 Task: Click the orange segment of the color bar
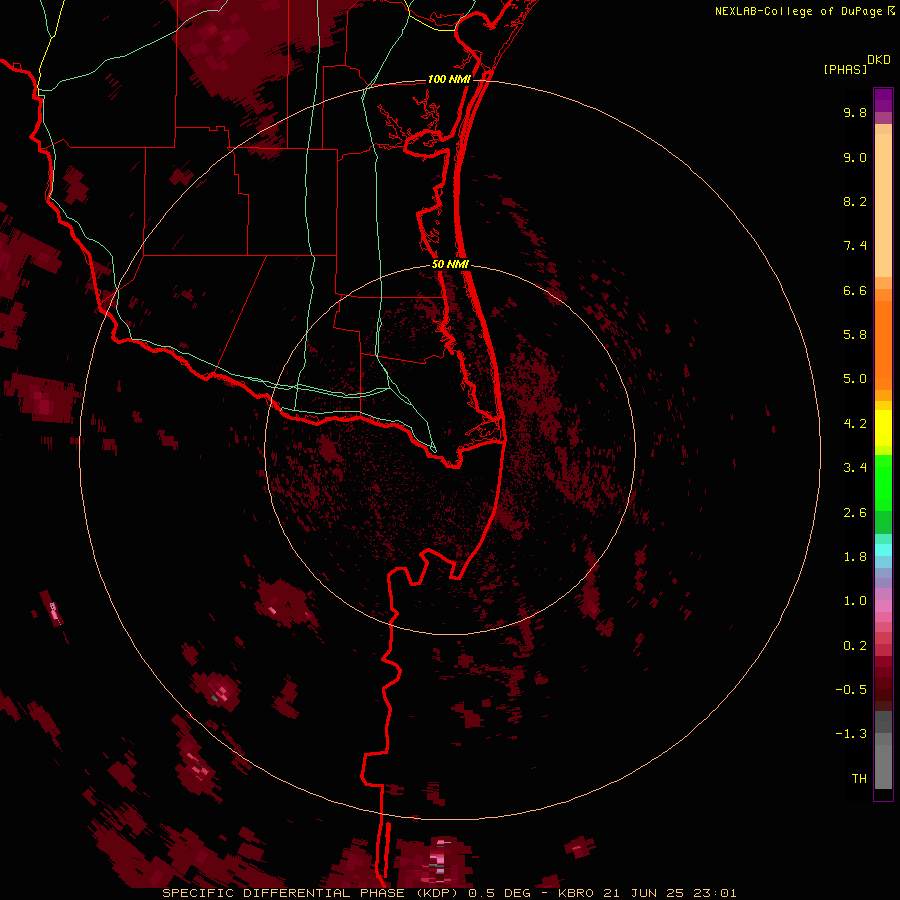883,346
